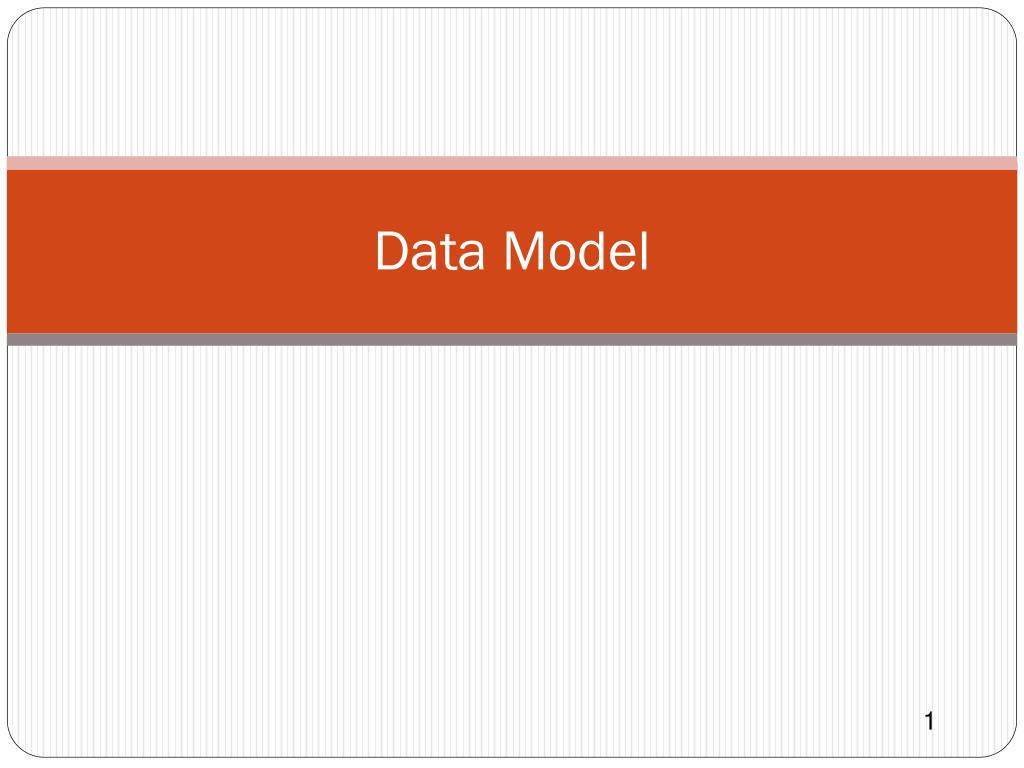This screenshot has width=1024, height=768.
Task: Click the letter "t" in Data
Action: 451,253
